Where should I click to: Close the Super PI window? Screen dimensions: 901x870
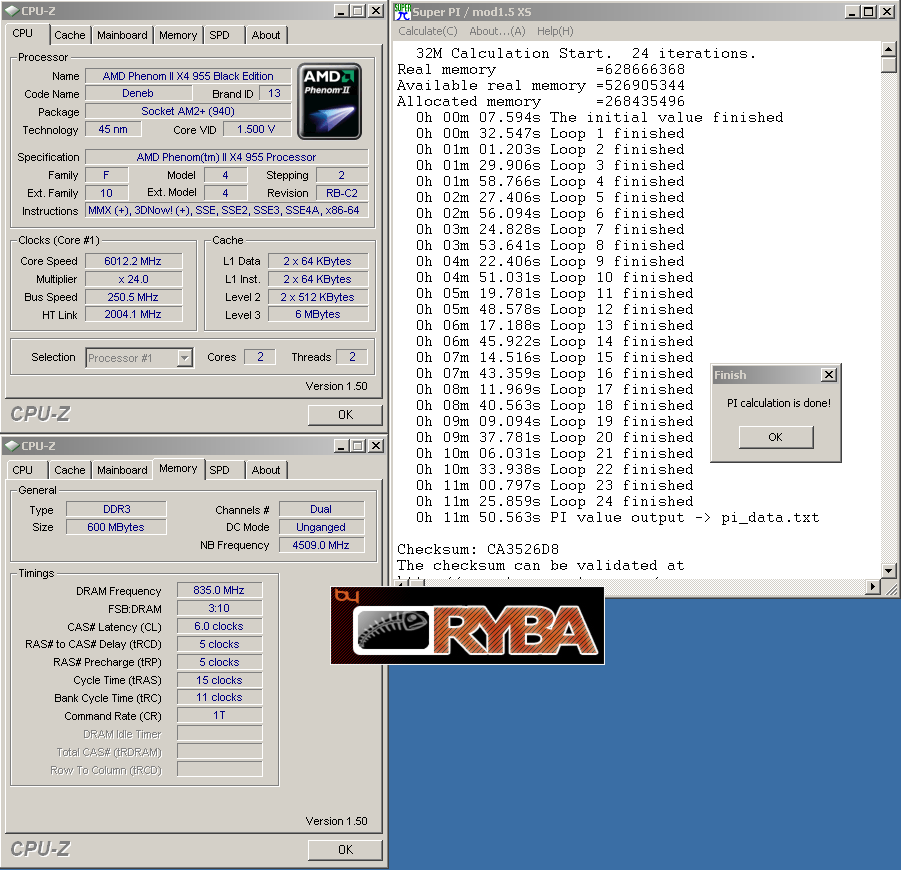pyautogui.click(x=887, y=11)
